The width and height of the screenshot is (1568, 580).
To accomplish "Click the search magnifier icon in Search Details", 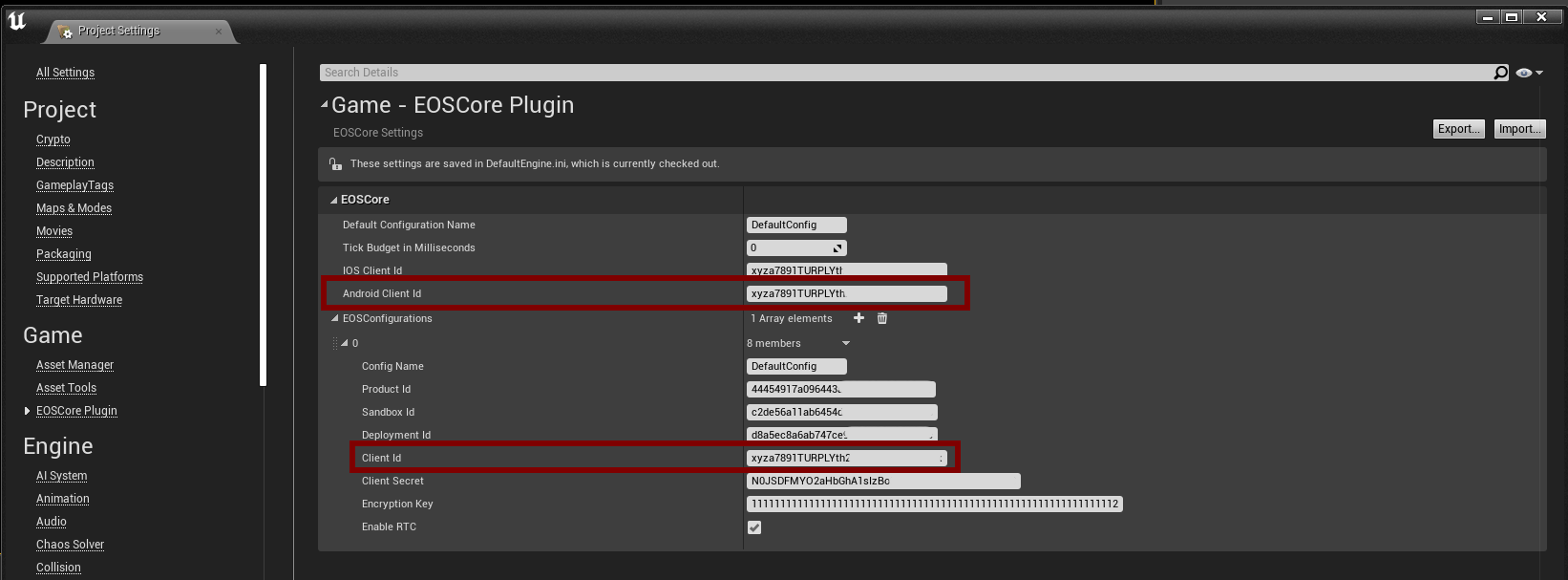I will [x=1500, y=73].
